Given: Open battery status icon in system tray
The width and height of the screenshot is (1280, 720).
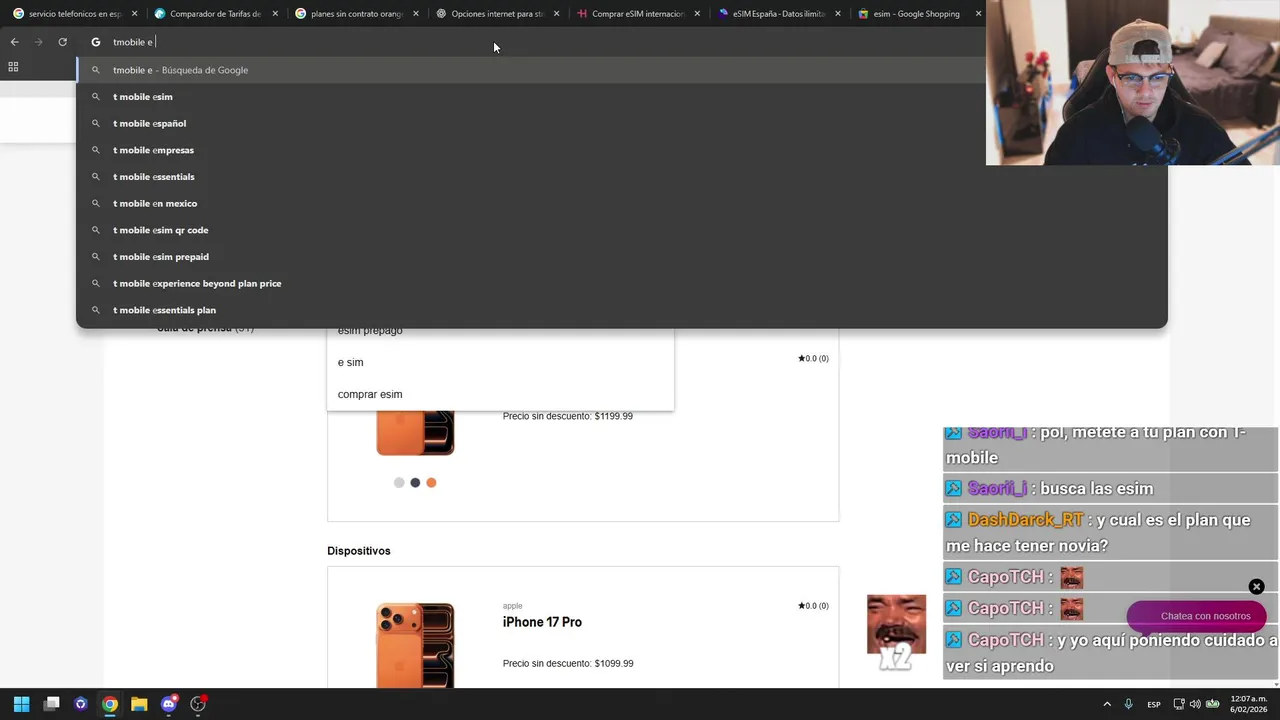Looking at the screenshot, I should pyautogui.click(x=1213, y=704).
